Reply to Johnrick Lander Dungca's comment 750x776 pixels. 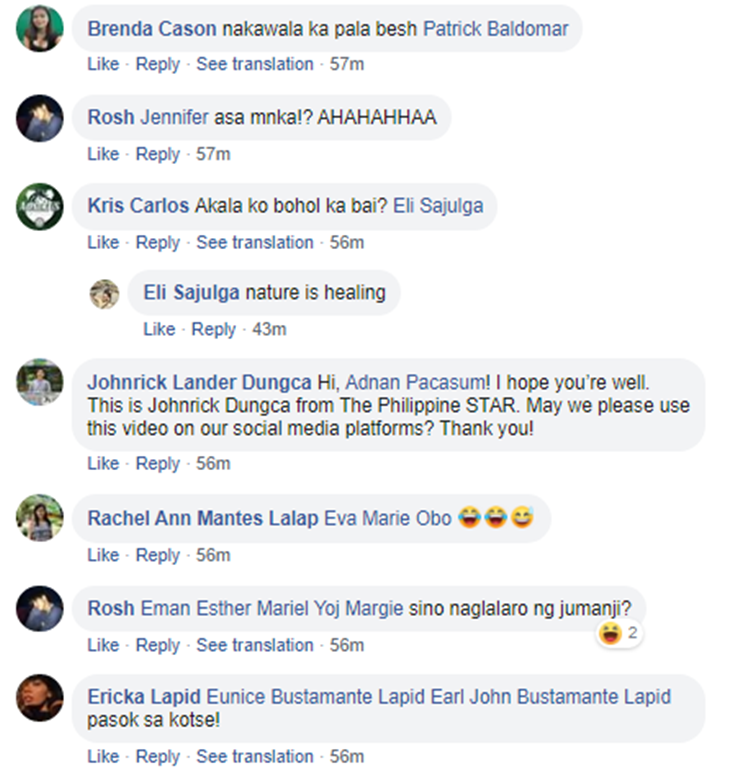point(158,464)
